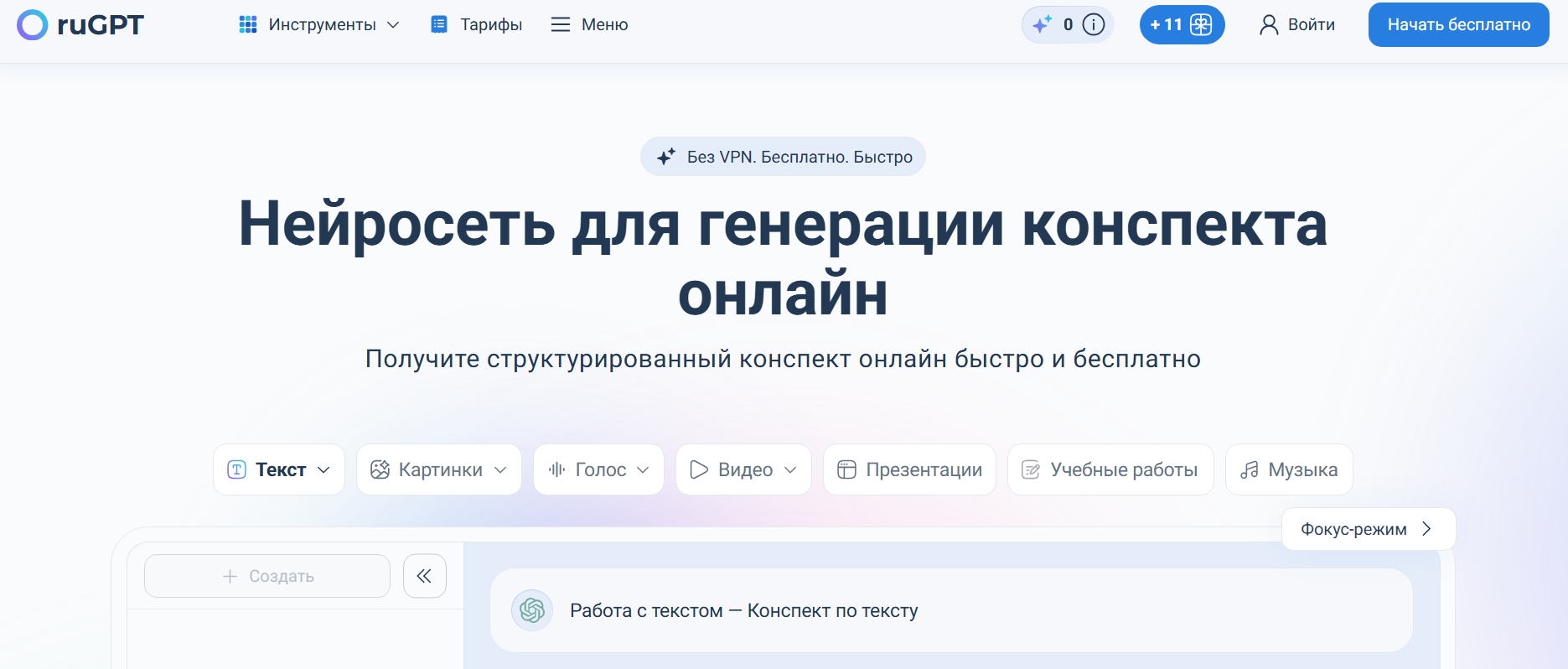The width and height of the screenshot is (1568, 669).
Task: Click the Видео play icon
Action: 699,469
